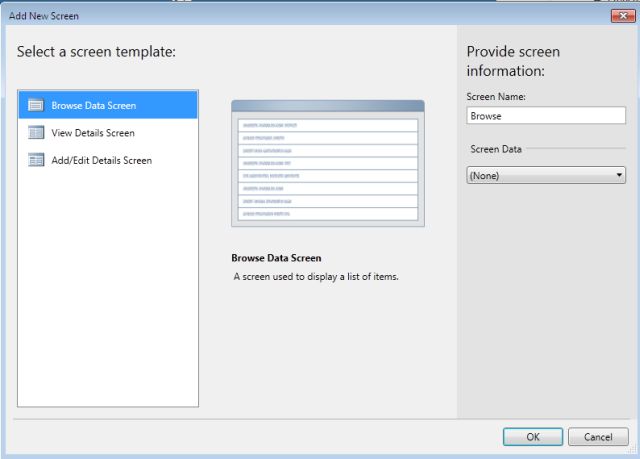This screenshot has width=640, height=459.
Task: Close the Add New Screen dialog
Action: pyautogui.click(x=623, y=16)
